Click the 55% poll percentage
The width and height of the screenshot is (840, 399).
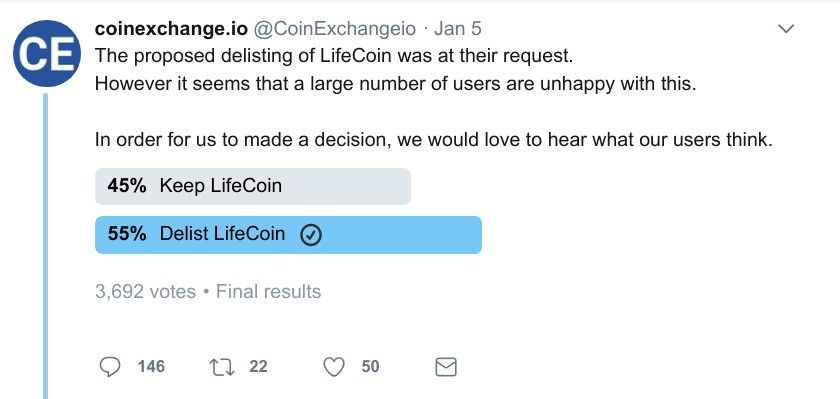click(127, 234)
